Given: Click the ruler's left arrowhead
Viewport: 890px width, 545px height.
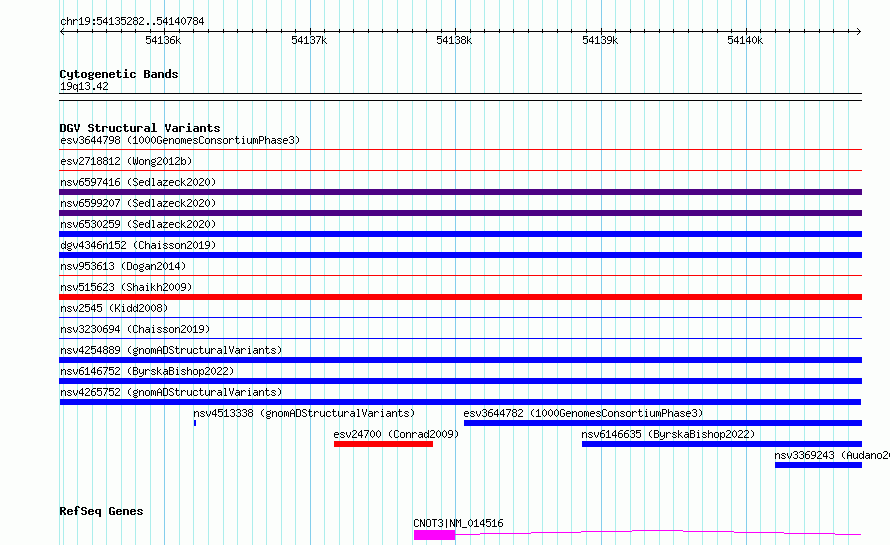Looking at the screenshot, I should point(62,32).
